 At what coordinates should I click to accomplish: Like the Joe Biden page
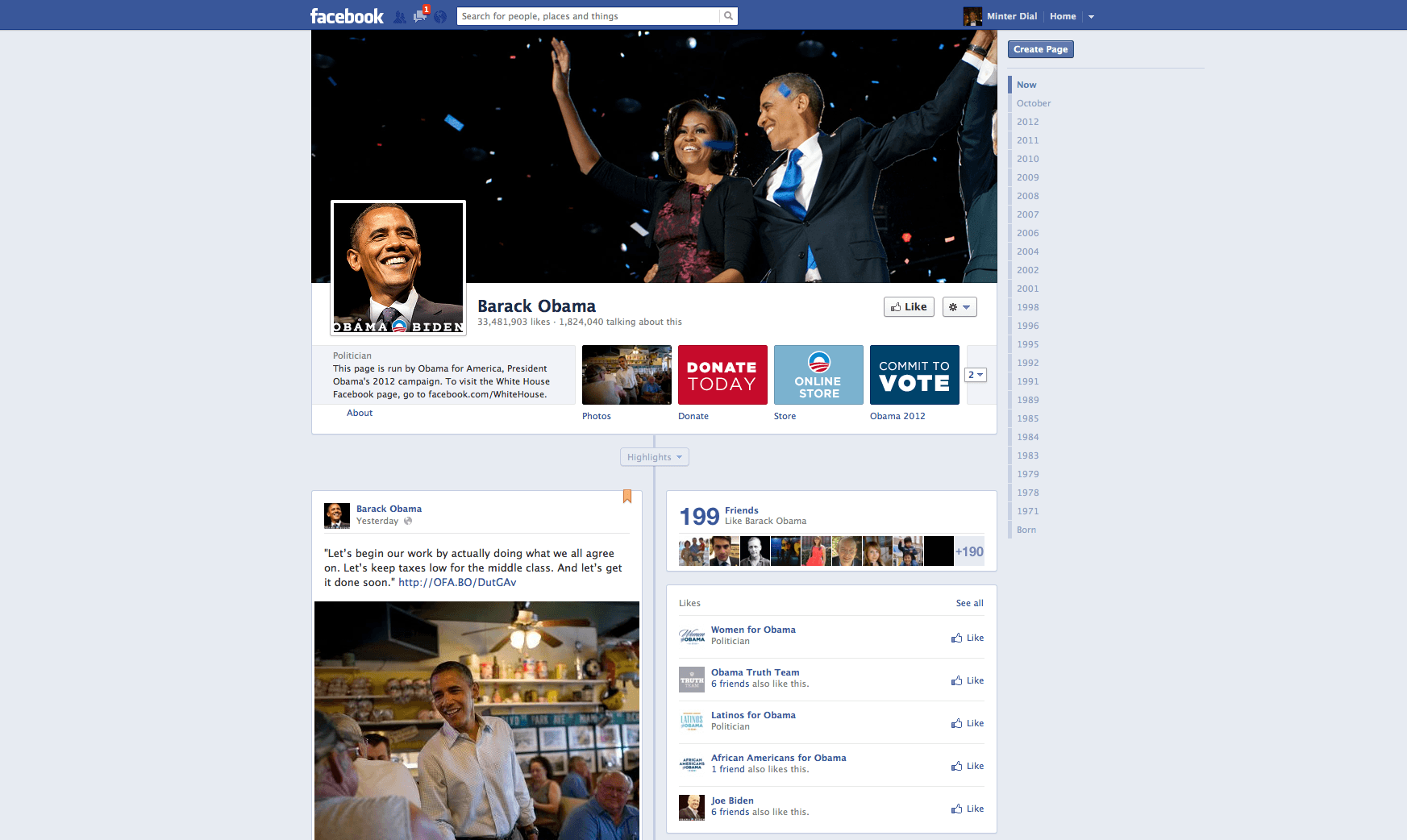coord(968,809)
